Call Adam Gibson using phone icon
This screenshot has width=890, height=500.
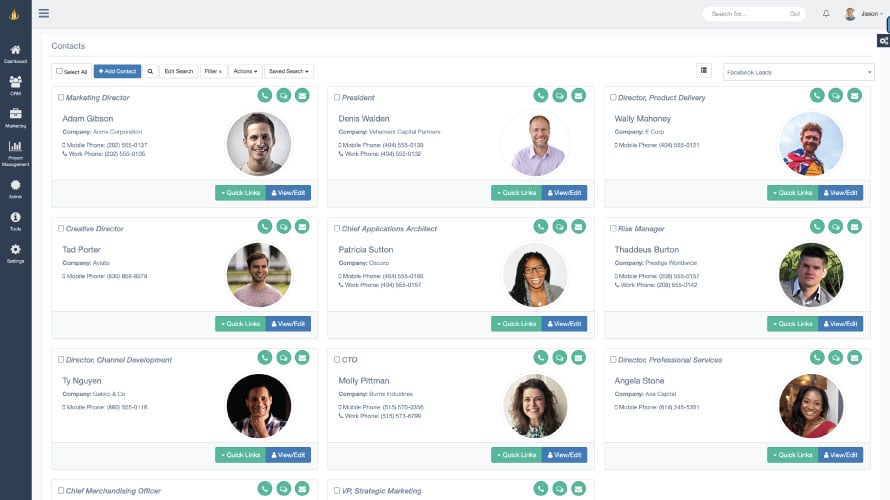[x=265, y=95]
